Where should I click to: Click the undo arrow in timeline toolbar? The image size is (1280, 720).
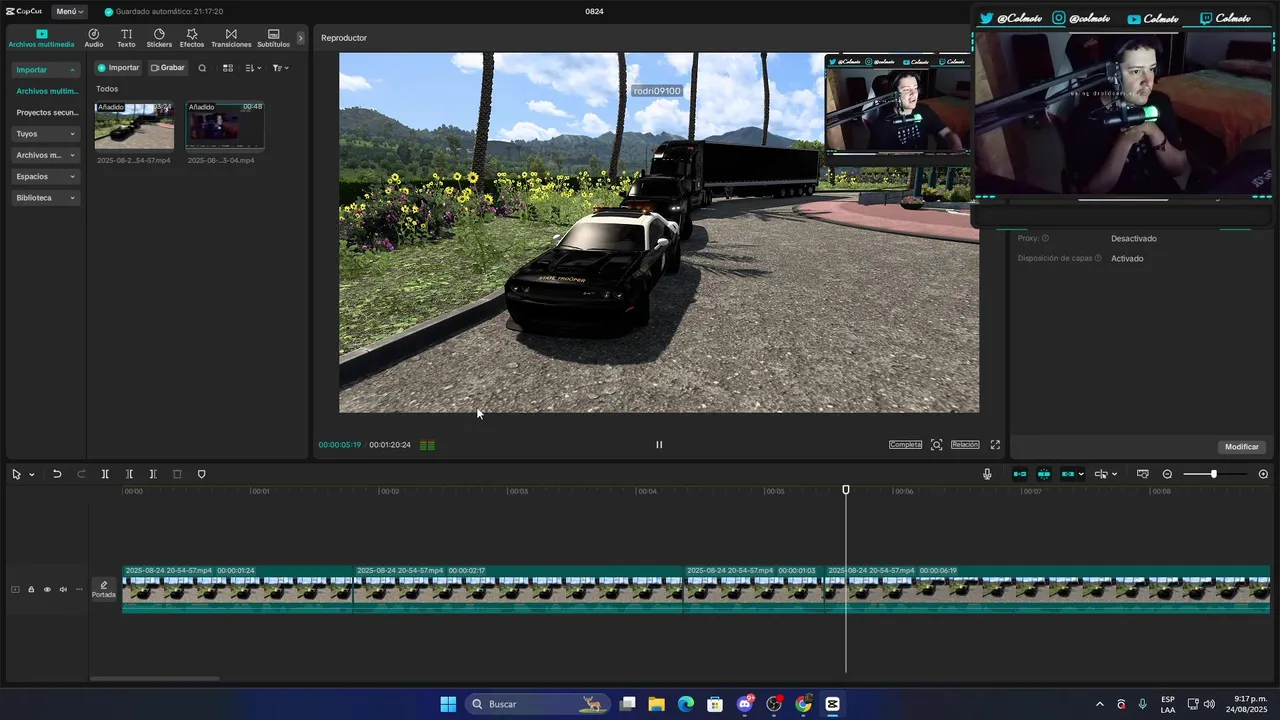(57, 474)
